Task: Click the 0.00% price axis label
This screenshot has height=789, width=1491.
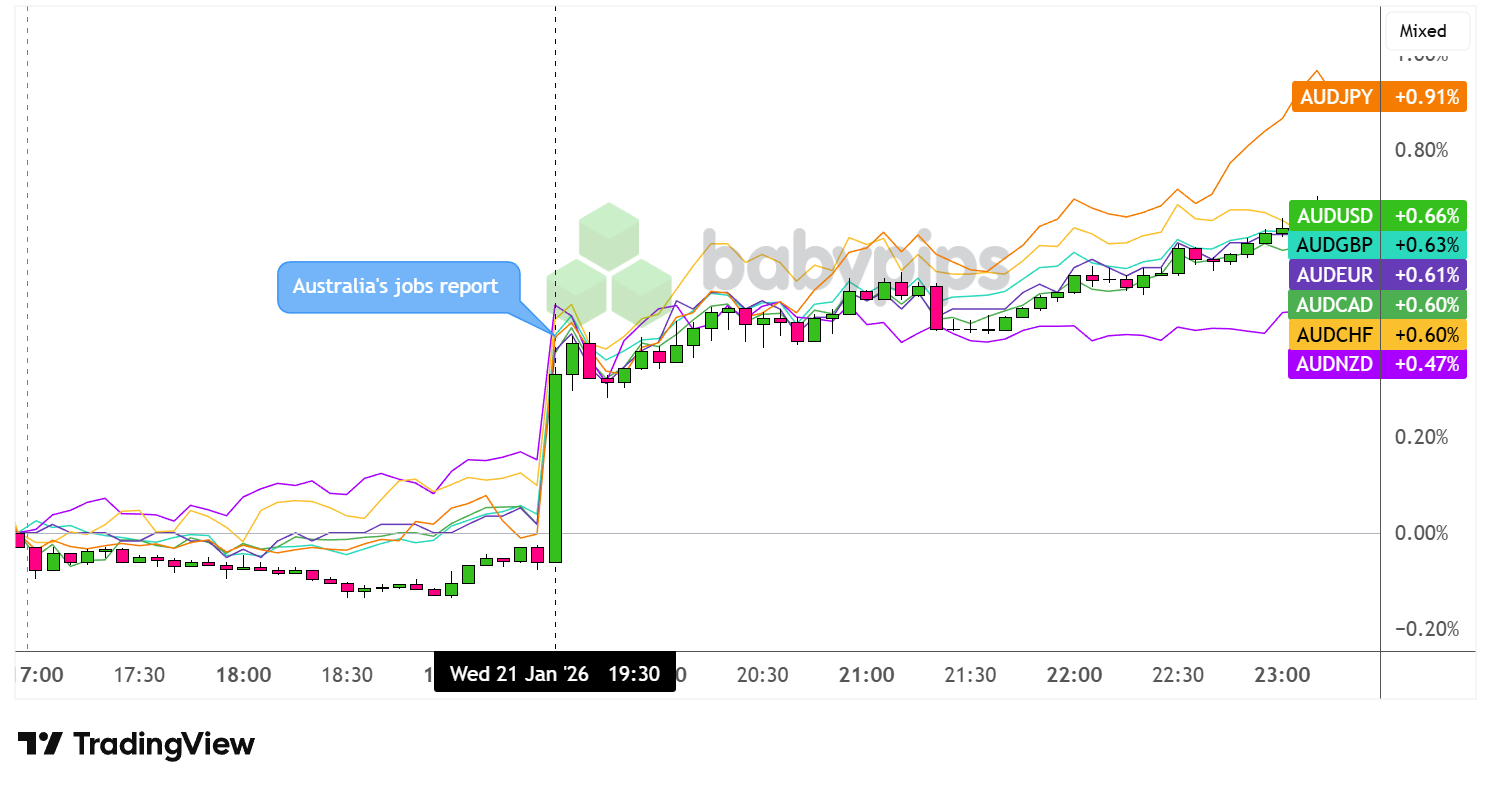Action: (1421, 533)
